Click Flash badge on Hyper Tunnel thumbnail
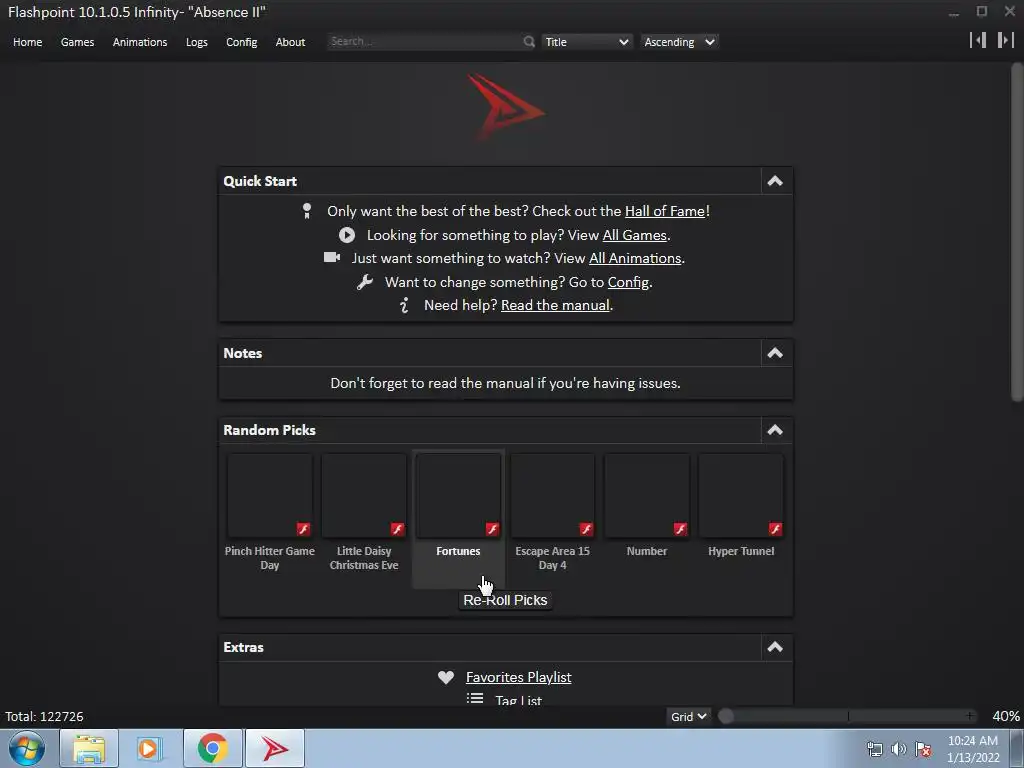Viewport: 1024px width, 768px height. point(775,529)
